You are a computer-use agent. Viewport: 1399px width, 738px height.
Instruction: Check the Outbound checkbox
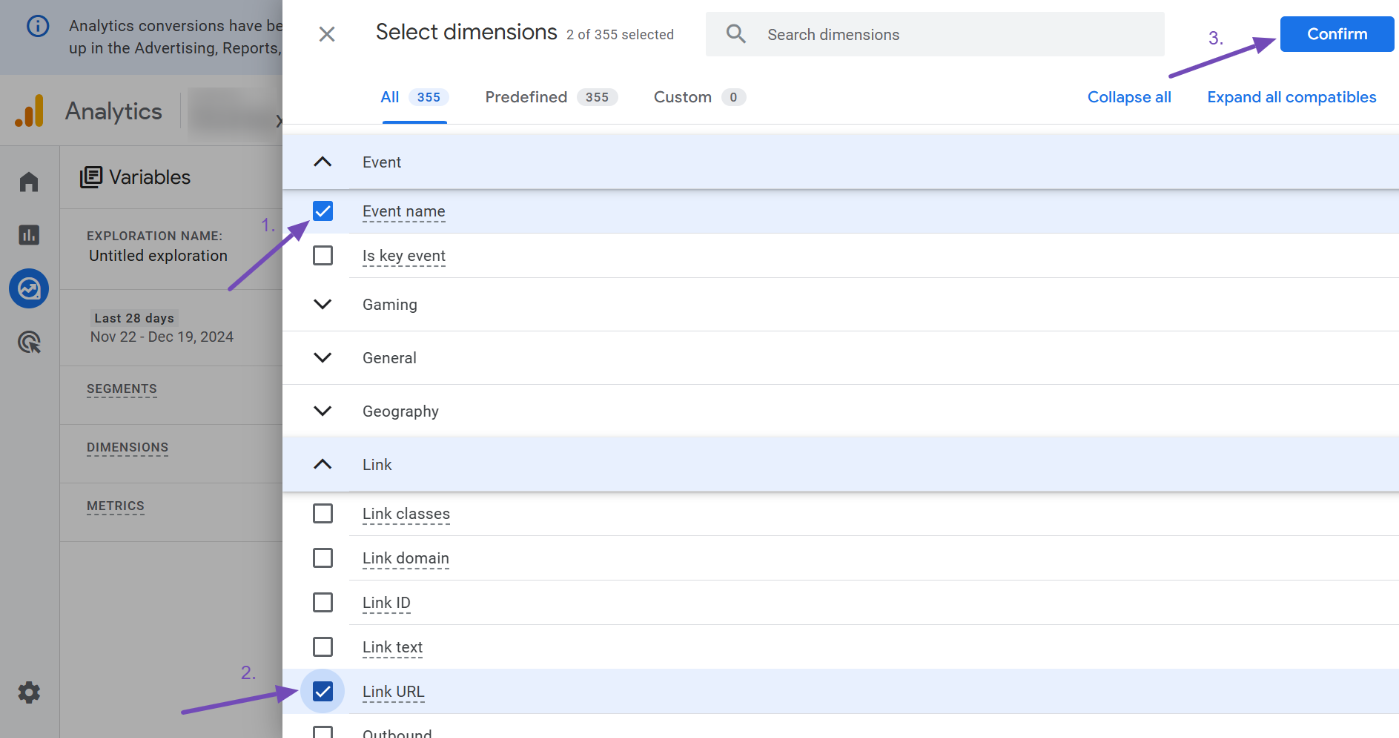323,733
